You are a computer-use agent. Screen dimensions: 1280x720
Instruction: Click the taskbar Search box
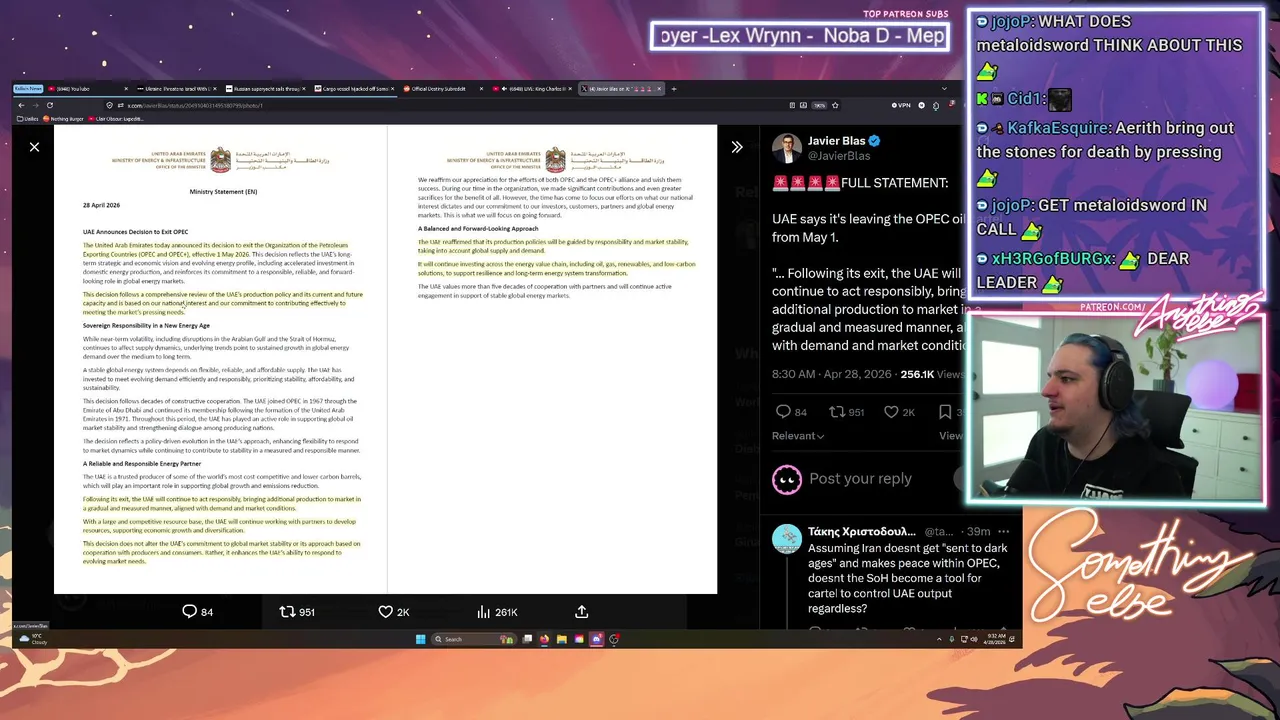(472, 639)
